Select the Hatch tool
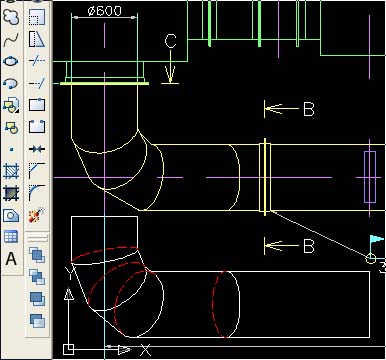386x360 pixels. (x=11, y=171)
